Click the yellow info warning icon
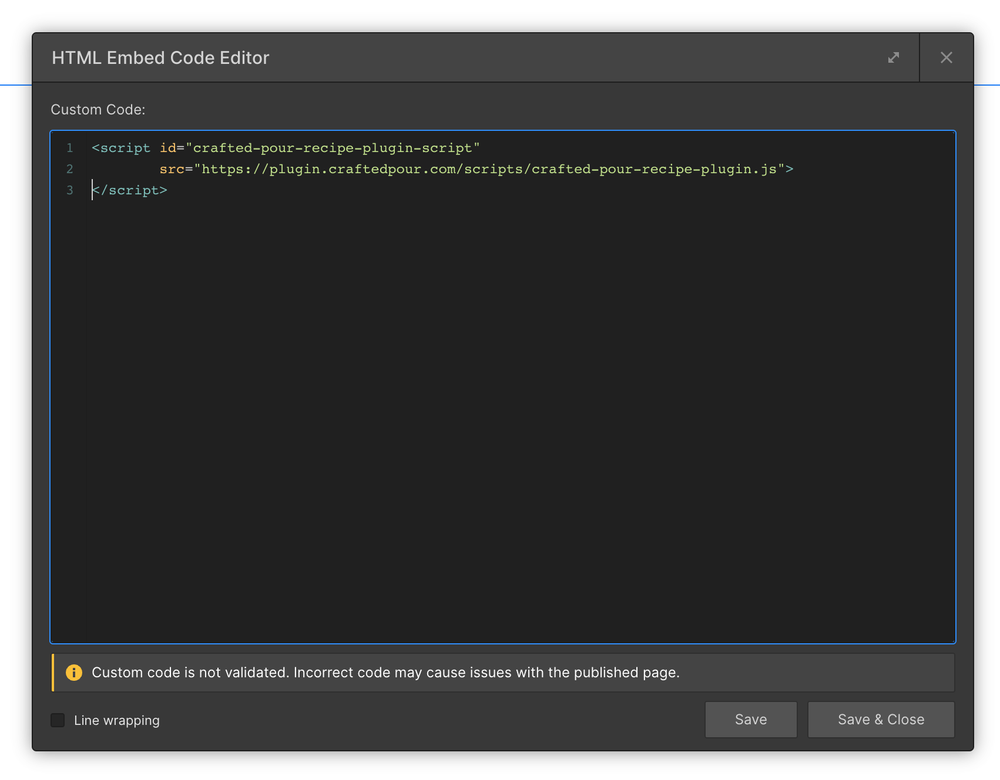 point(74,672)
